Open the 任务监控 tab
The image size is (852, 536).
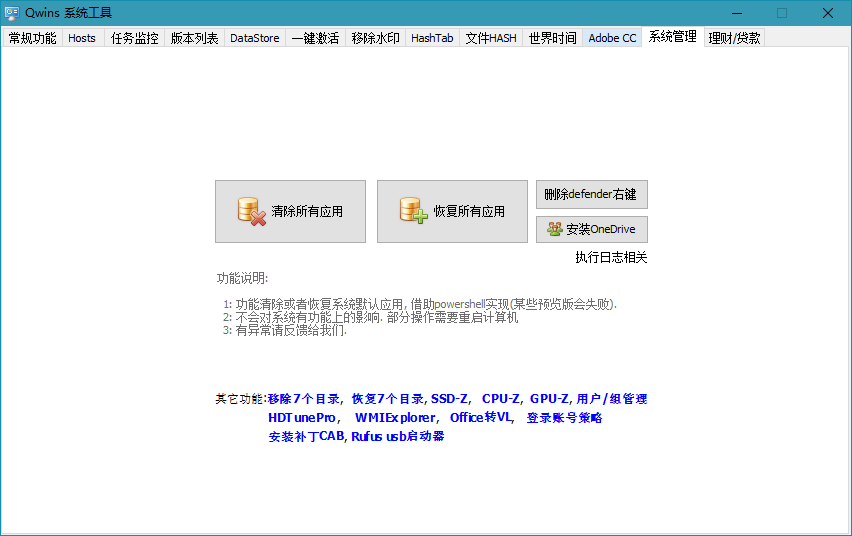135,38
